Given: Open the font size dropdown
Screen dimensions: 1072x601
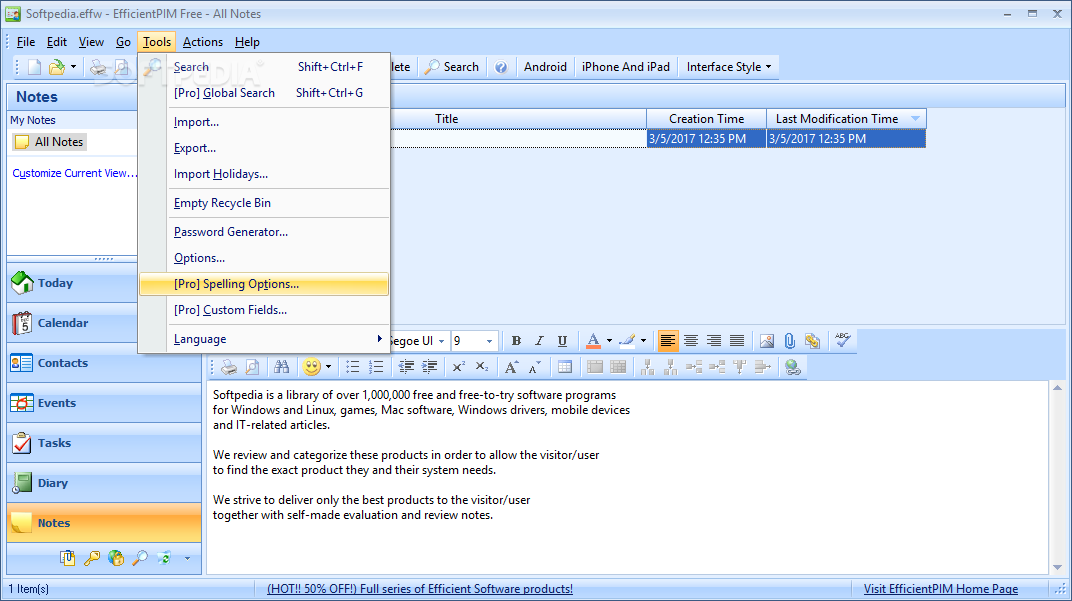Looking at the screenshot, I should [x=489, y=341].
